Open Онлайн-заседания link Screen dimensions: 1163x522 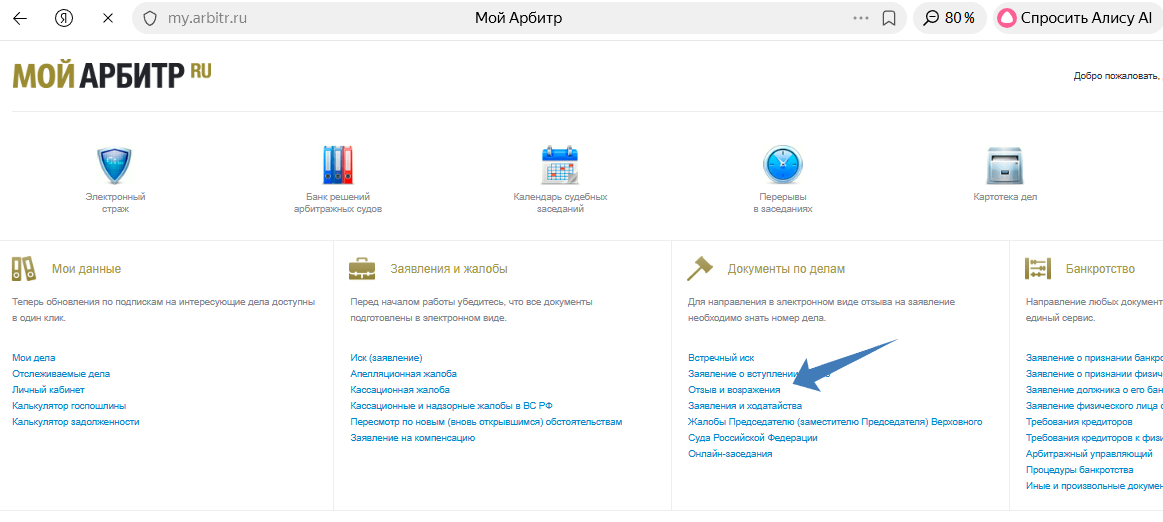click(730, 453)
